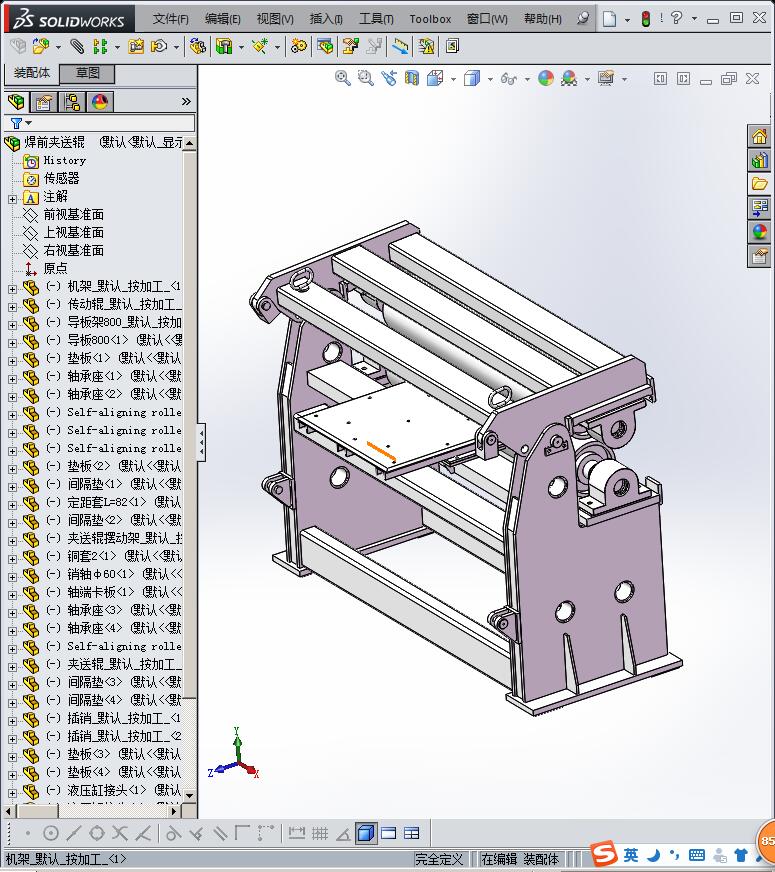This screenshot has height=872, width=775.
Task: Toggle Sogou punctuation mode icon
Action: click(x=674, y=854)
